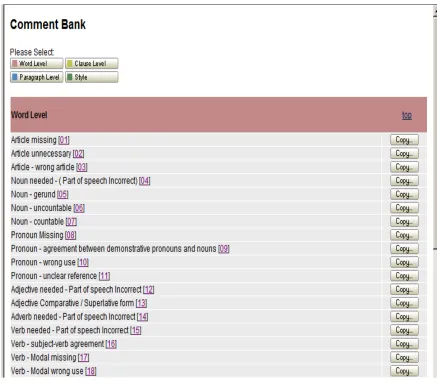
Task: Copy the Noun needed comment
Action: point(404,181)
